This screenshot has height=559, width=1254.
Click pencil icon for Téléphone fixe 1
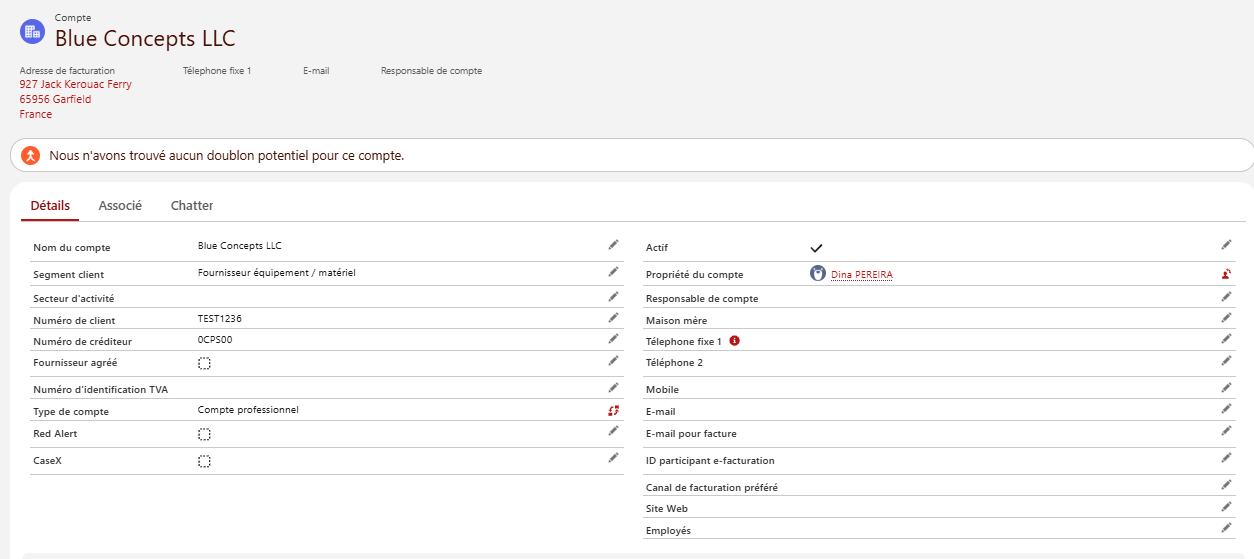tap(1226, 339)
